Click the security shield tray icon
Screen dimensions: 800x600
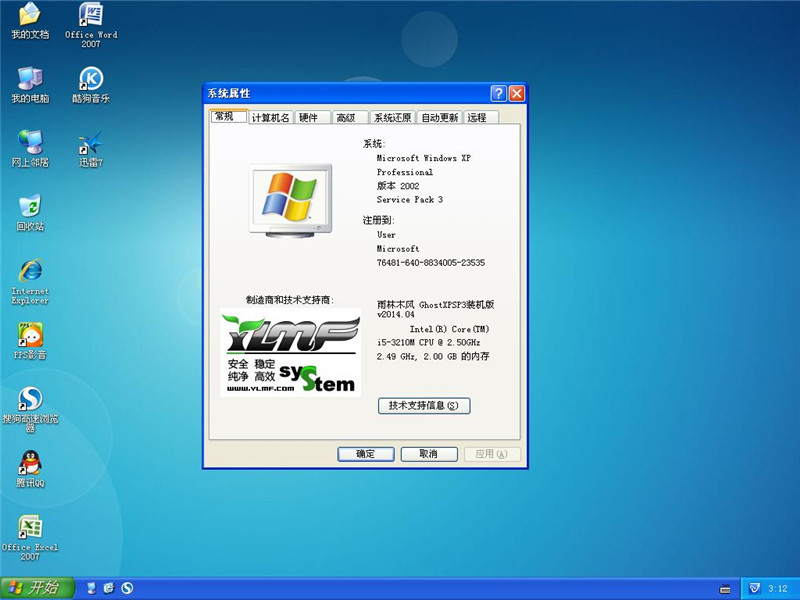point(754,589)
